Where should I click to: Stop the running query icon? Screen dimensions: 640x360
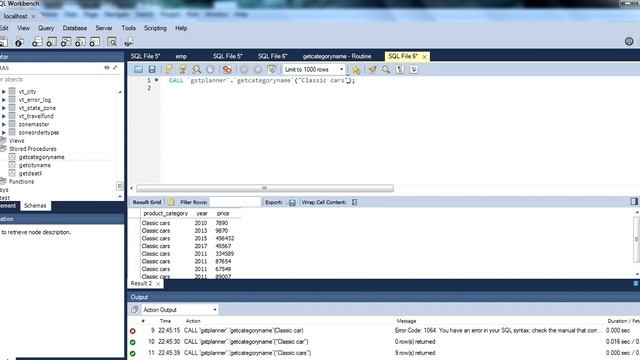point(210,69)
